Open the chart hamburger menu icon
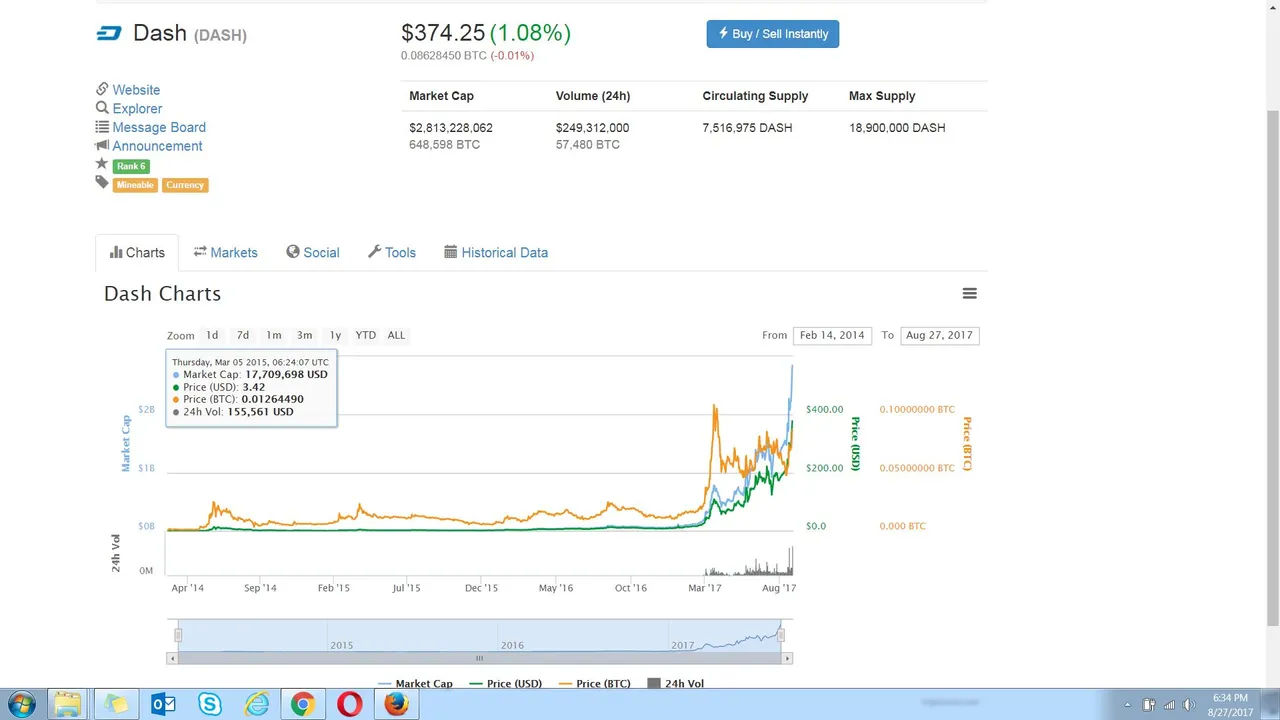 point(969,293)
